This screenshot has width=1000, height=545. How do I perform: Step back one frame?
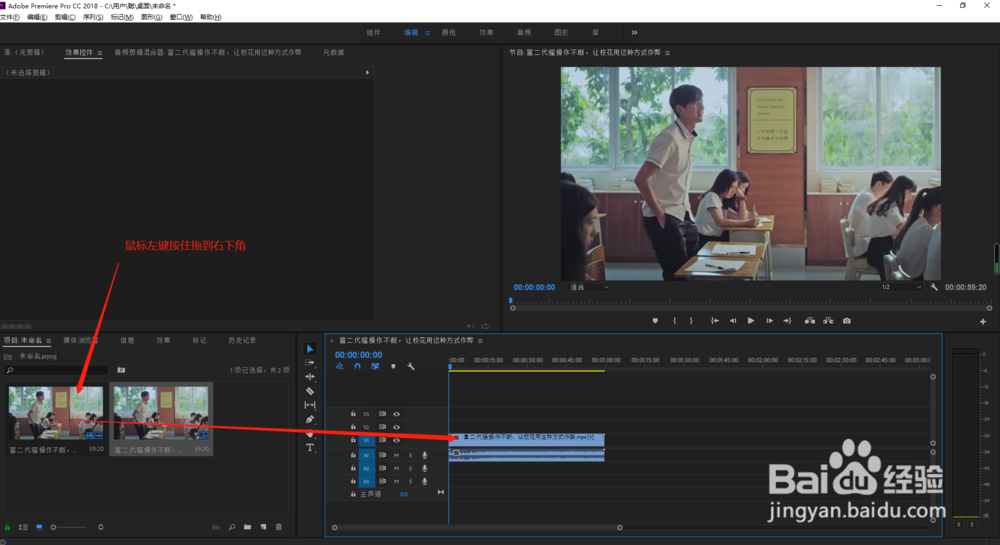[x=733, y=321]
